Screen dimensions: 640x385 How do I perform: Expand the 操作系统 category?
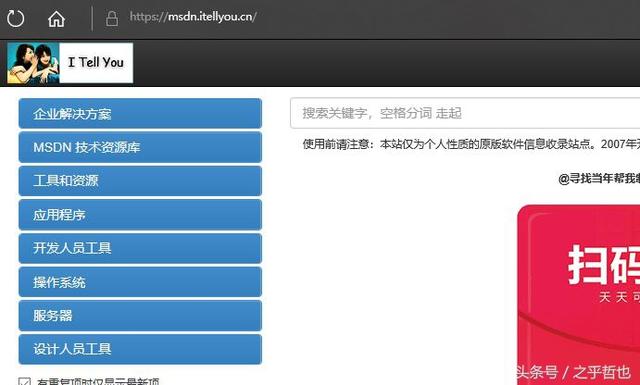pos(140,282)
